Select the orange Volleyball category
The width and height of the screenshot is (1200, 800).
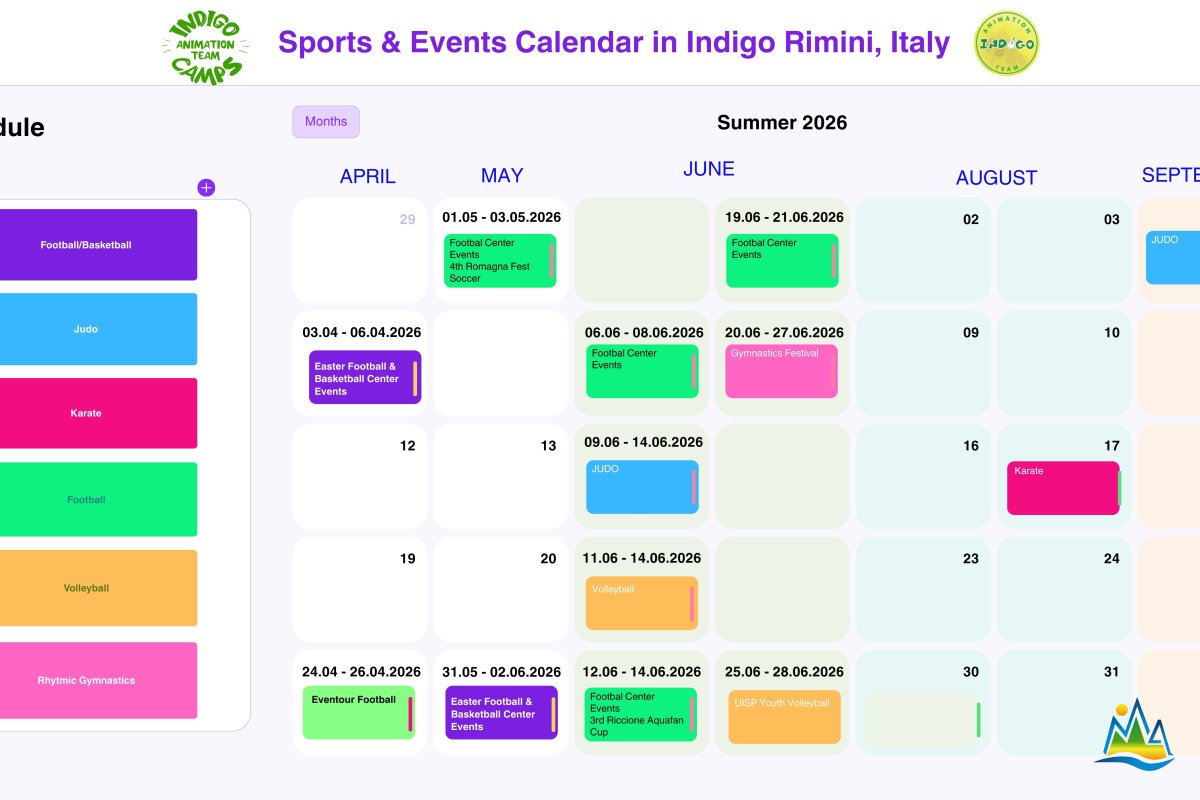[x=86, y=588]
